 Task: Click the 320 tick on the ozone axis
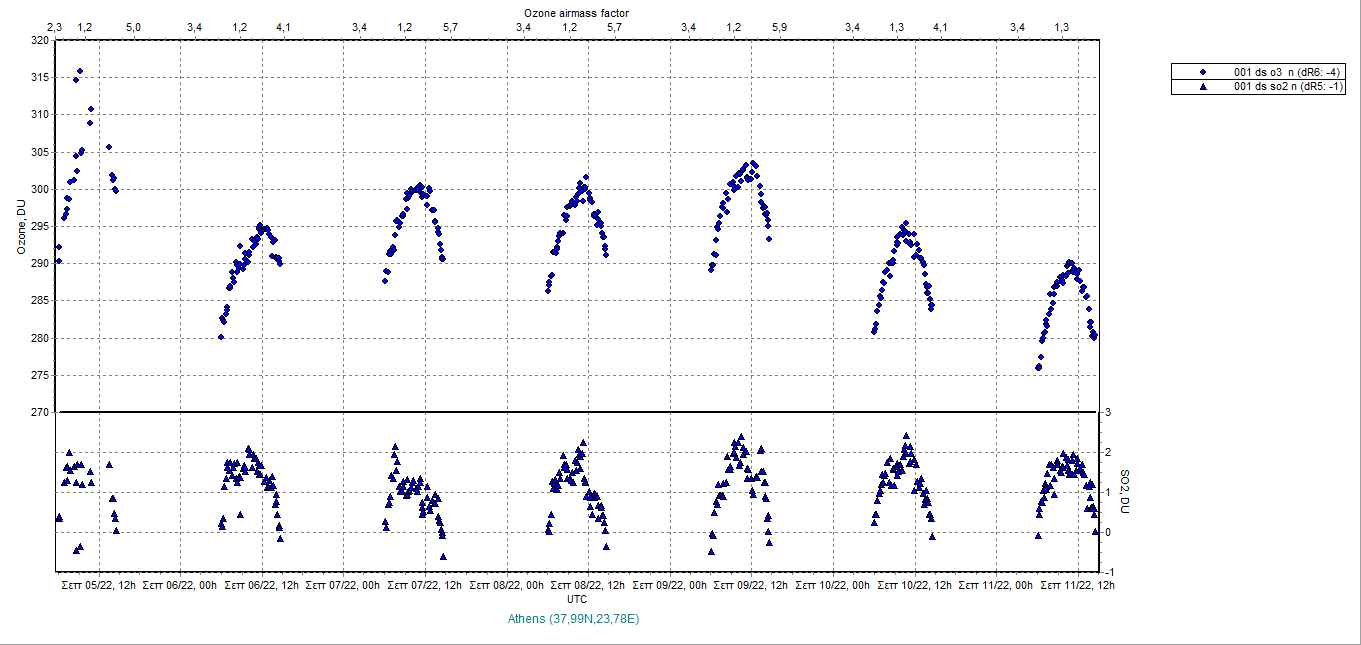[39, 40]
